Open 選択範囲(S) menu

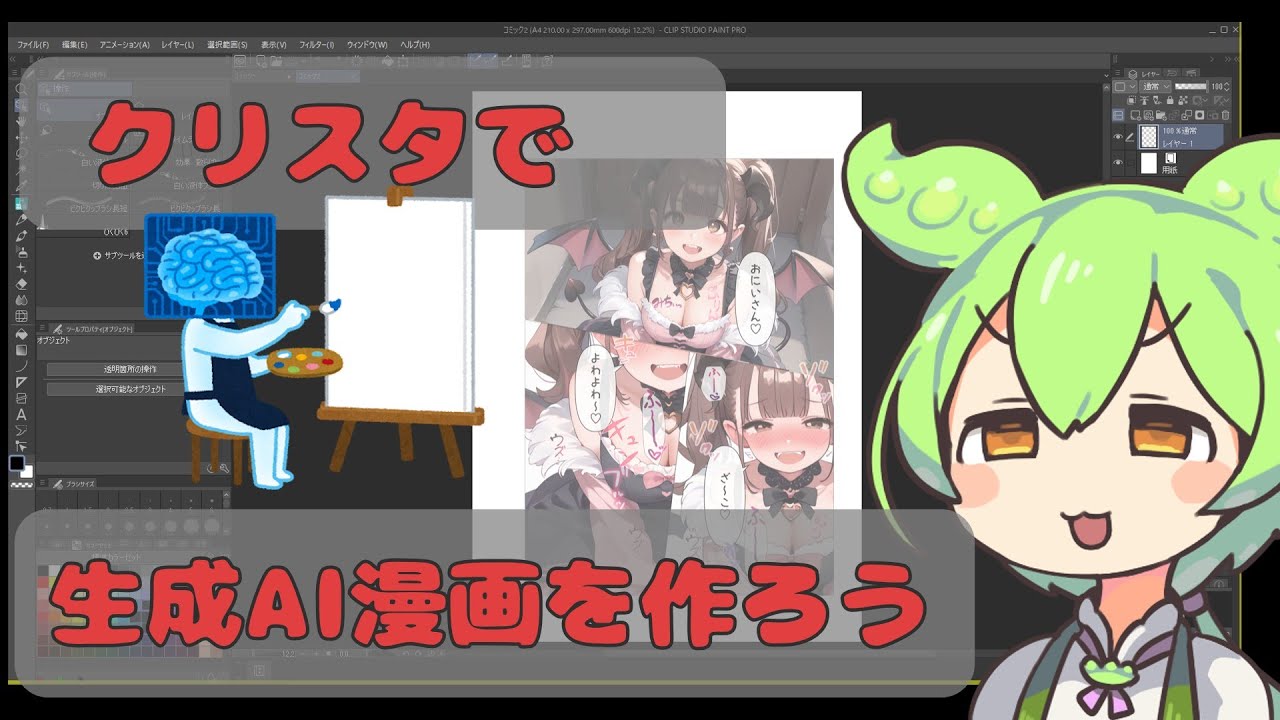coord(228,45)
